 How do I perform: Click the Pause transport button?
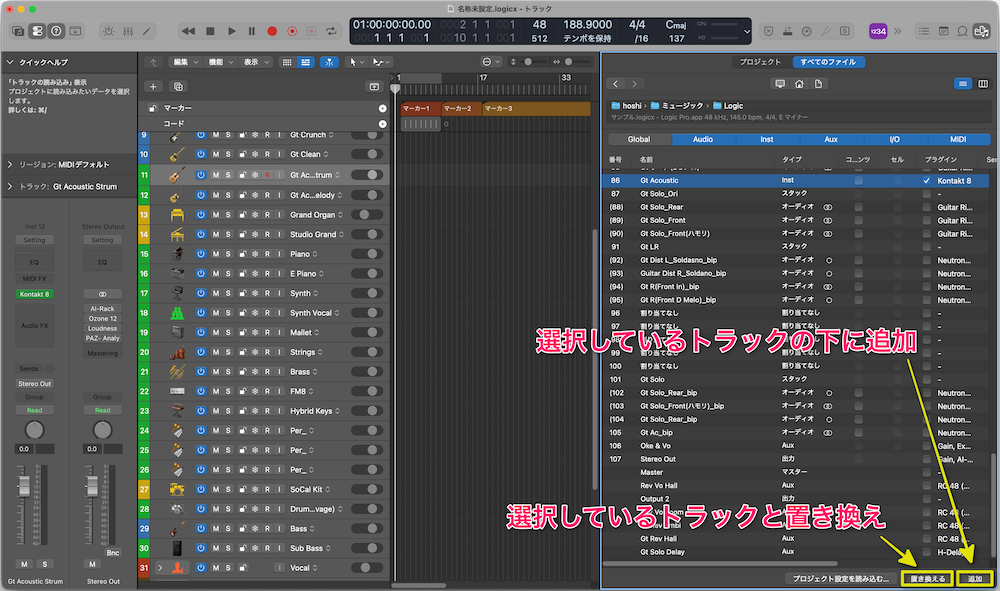click(252, 31)
